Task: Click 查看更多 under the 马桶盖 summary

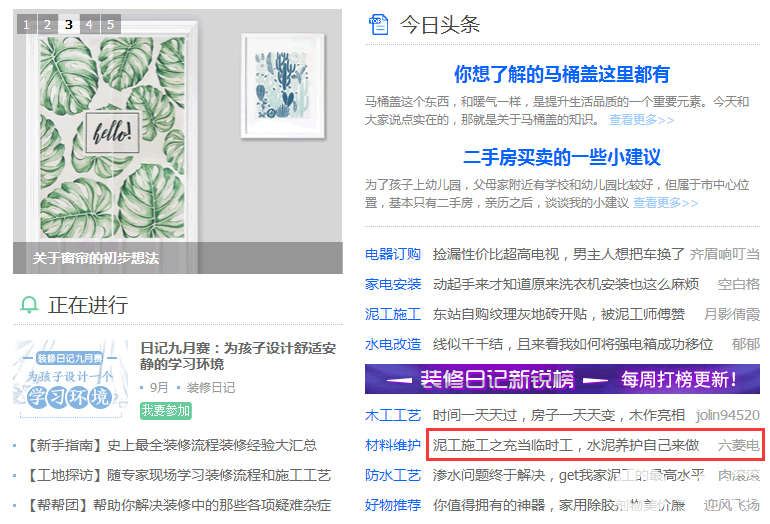Action: coord(641,120)
